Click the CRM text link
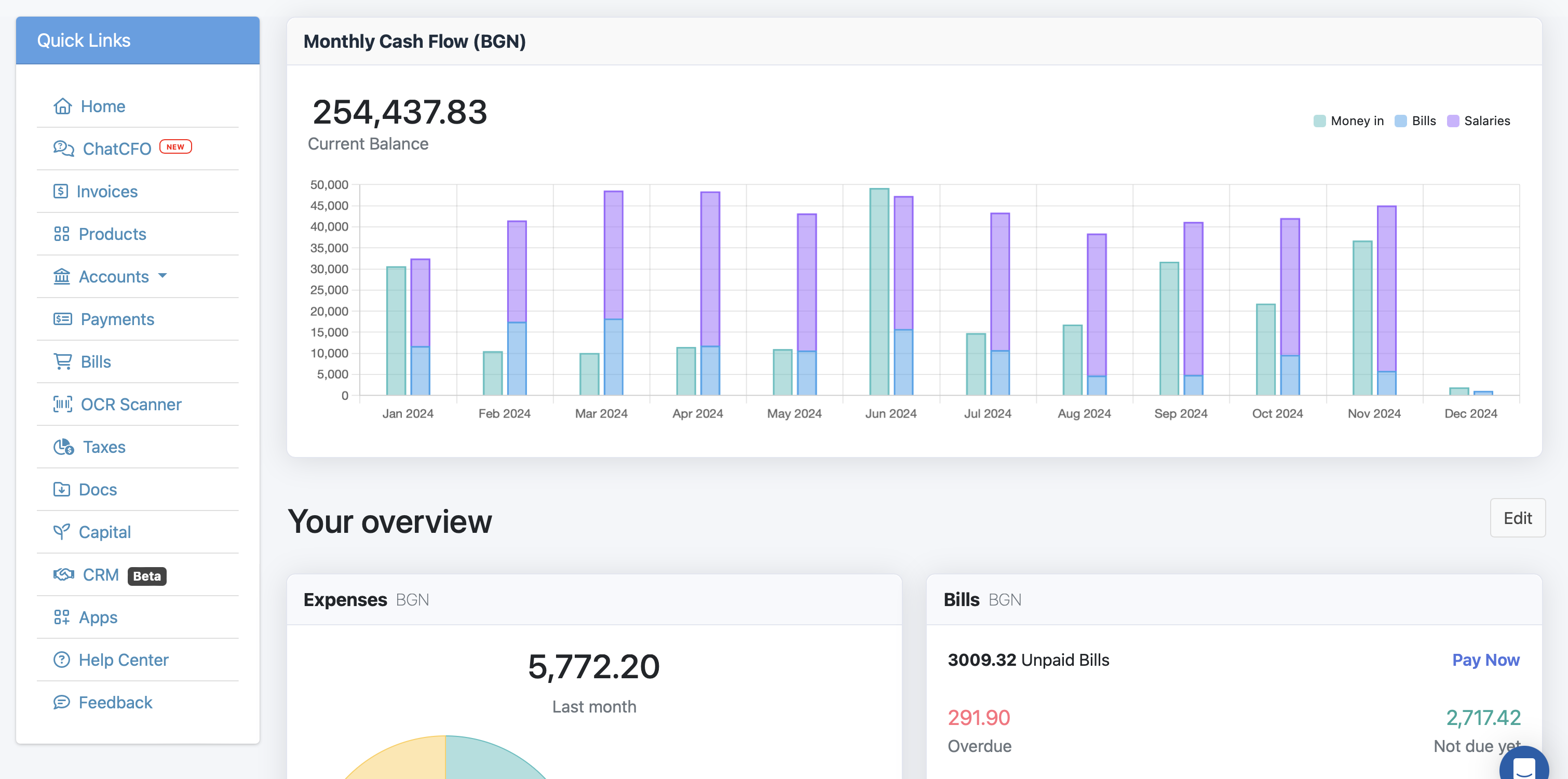 (100, 575)
